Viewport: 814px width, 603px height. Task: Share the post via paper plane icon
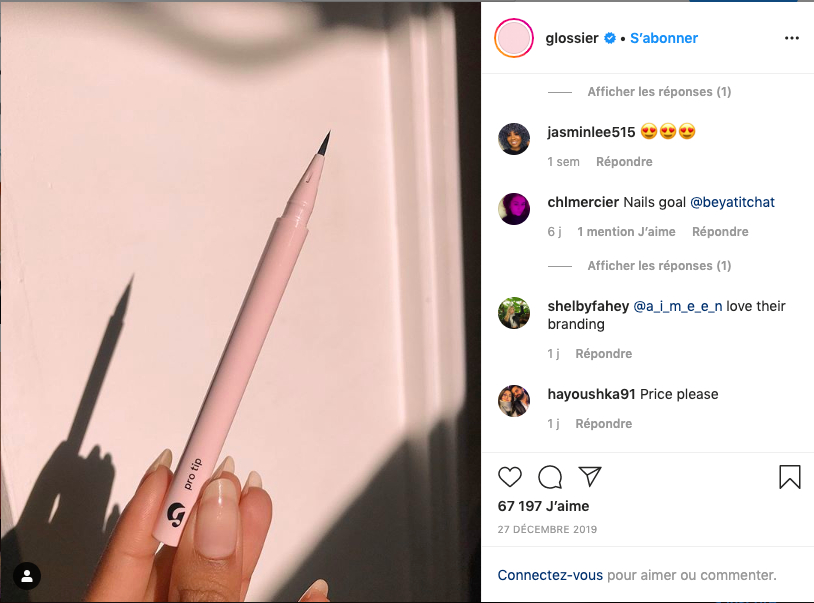(x=590, y=476)
